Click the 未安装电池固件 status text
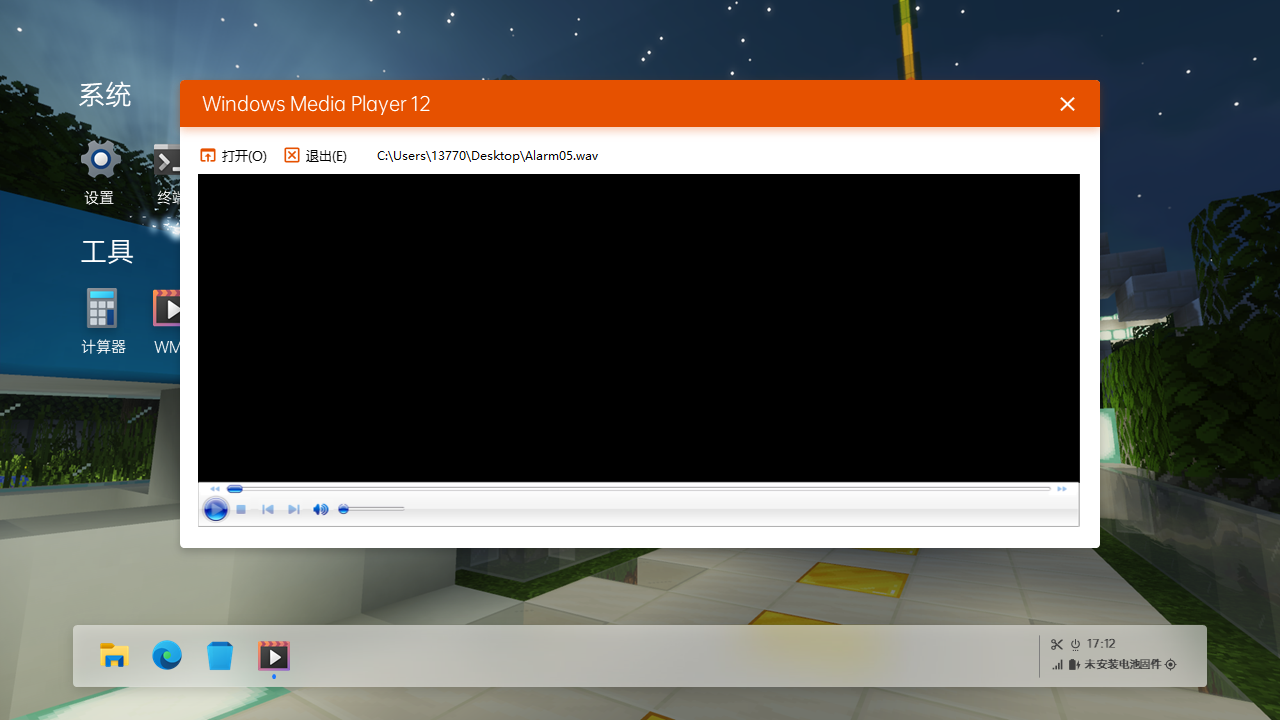Screen dimensions: 1280x720 tap(1123, 664)
